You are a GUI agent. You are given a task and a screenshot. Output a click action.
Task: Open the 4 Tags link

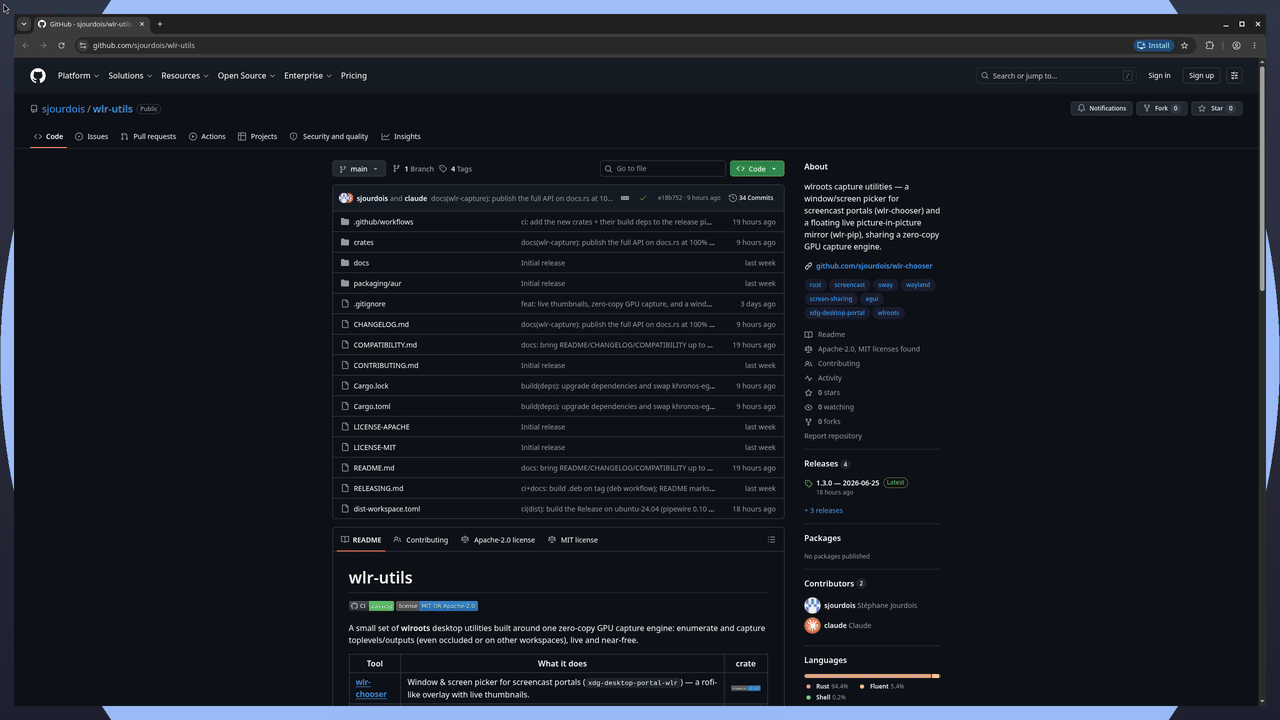456,169
